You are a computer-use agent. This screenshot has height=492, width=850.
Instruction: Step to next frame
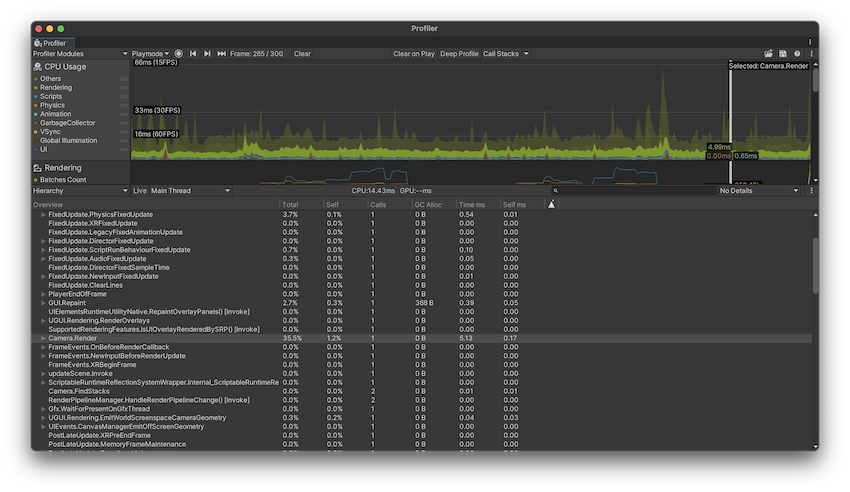(x=207, y=54)
